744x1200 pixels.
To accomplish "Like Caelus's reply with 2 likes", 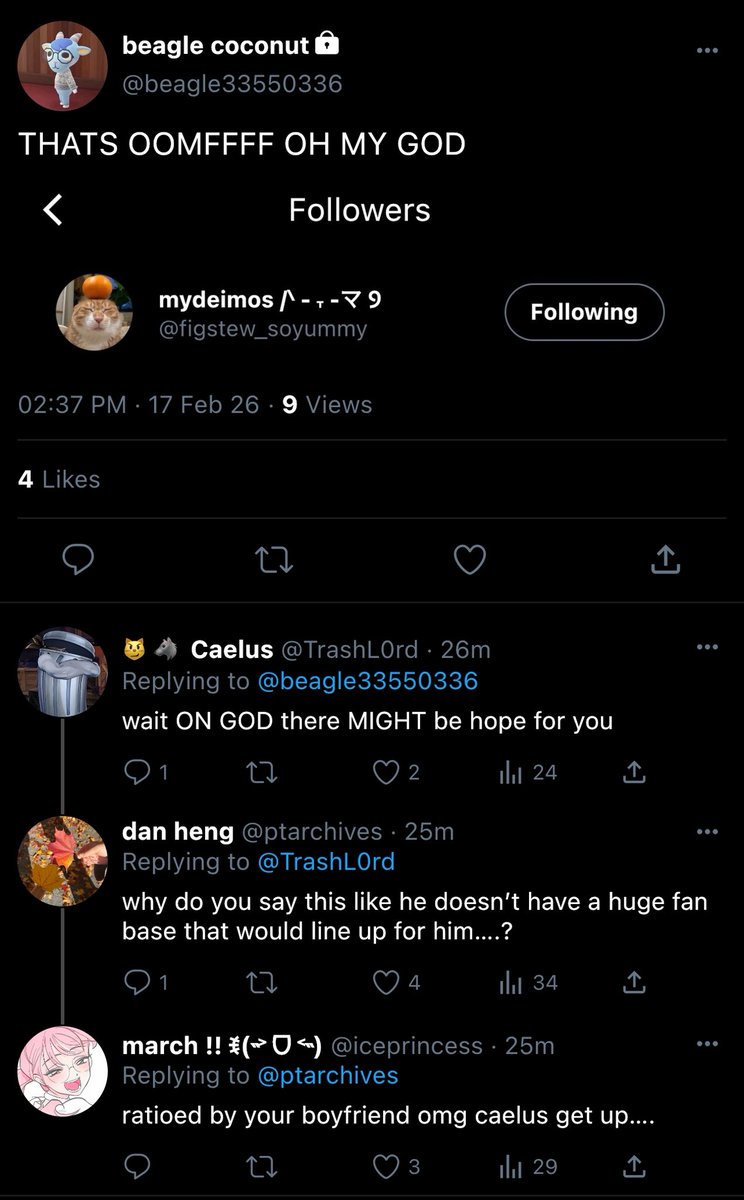I will click(395, 772).
